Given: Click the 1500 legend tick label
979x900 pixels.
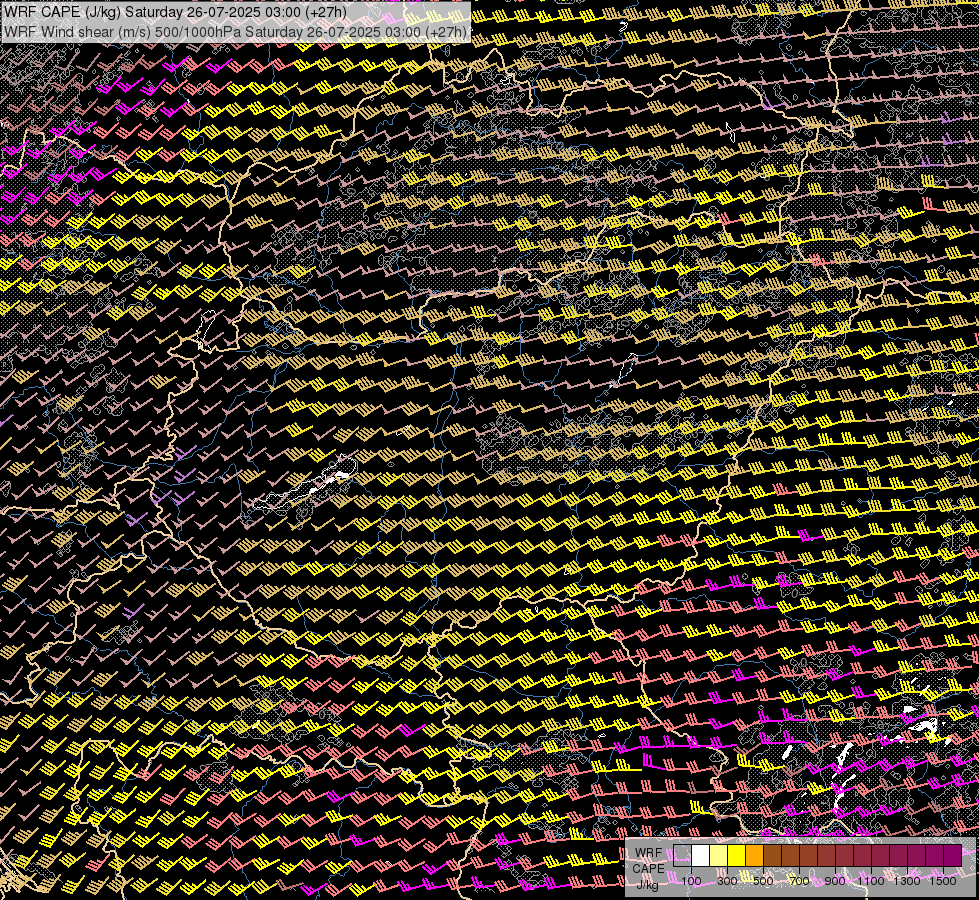Looking at the screenshot, I should point(943,881).
